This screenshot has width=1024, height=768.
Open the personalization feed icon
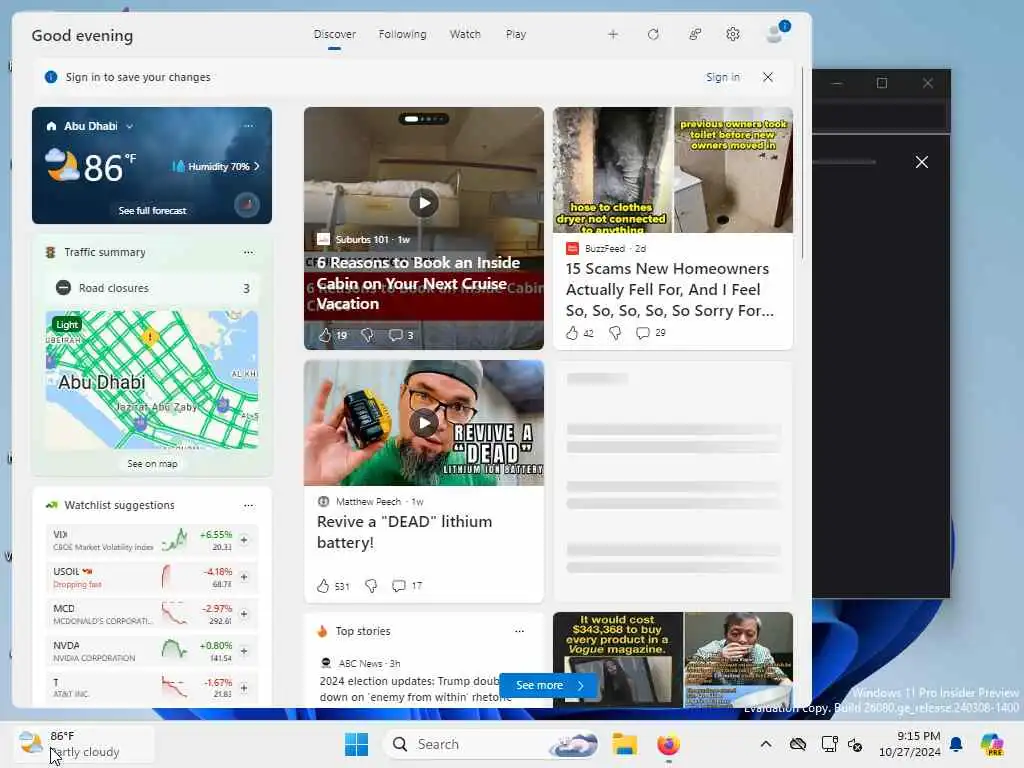click(x=695, y=35)
